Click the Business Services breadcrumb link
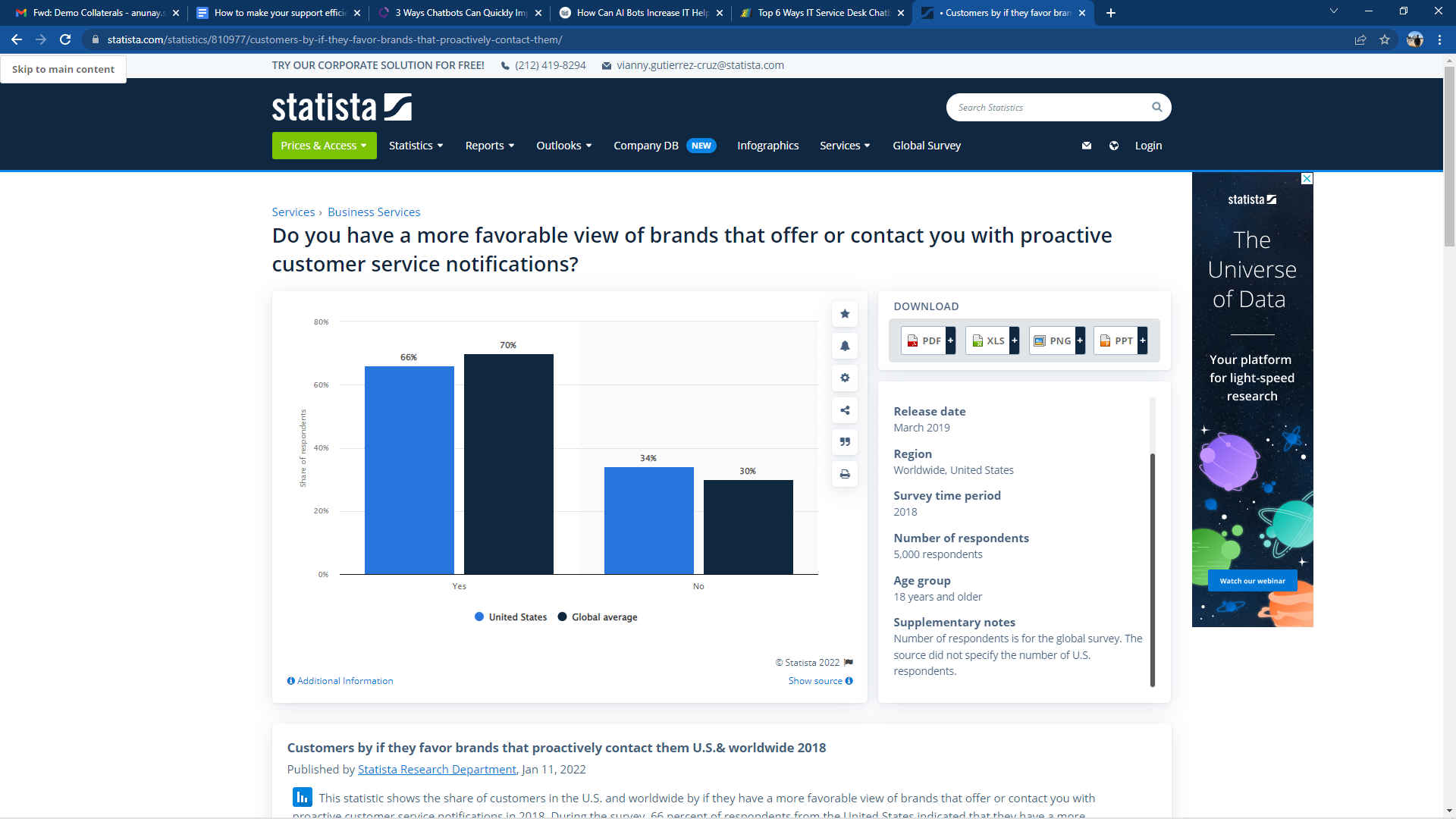 [x=374, y=212]
